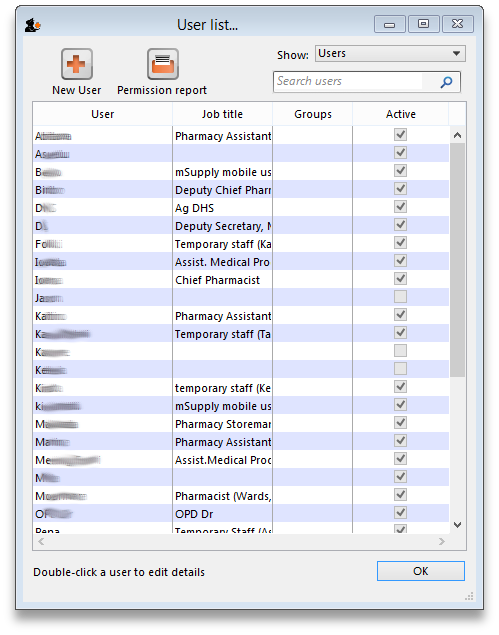
Task: Click the scroll down arrow of user list
Action: tap(457, 525)
